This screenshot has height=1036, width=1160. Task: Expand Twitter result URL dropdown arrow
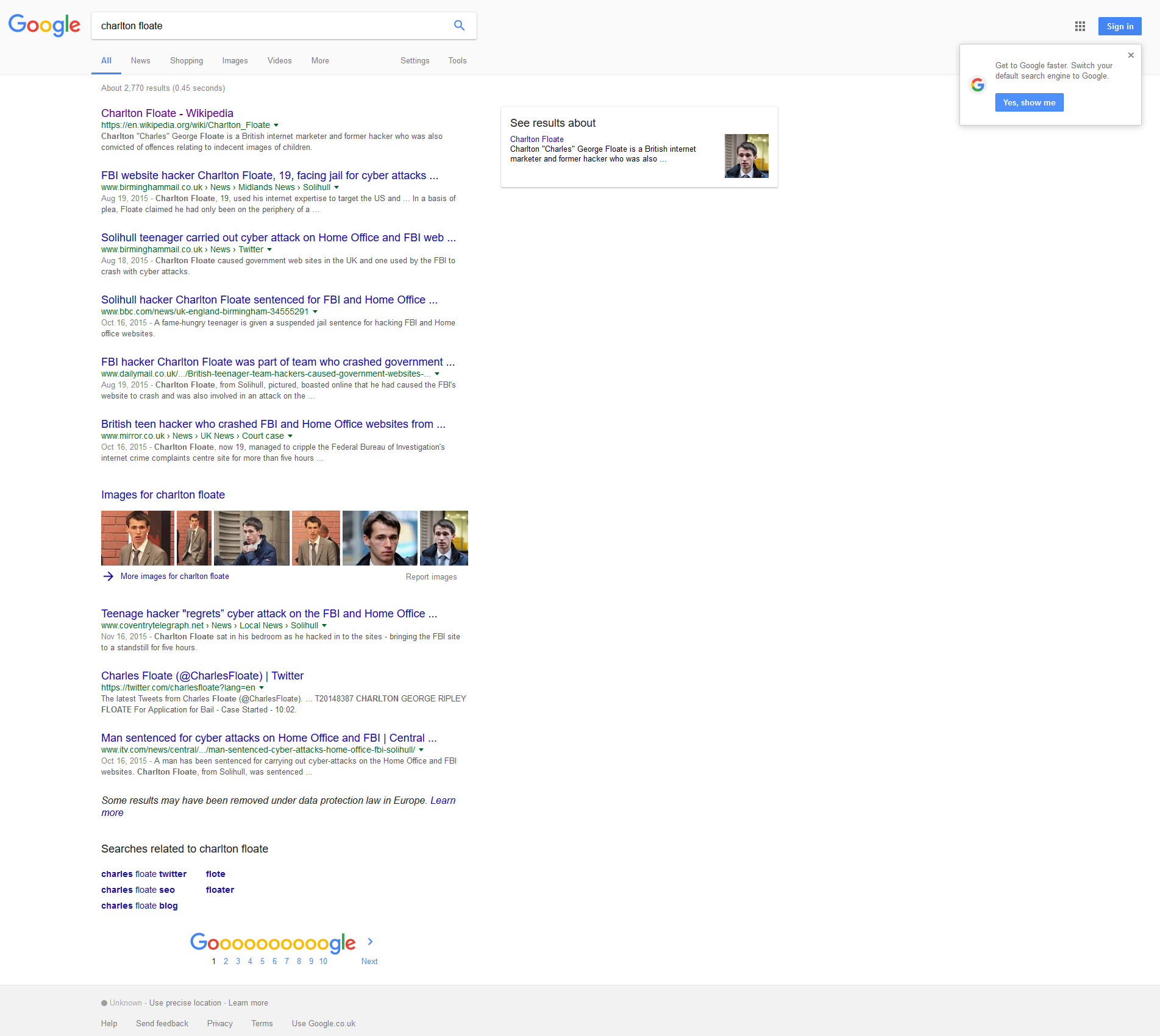tap(262, 688)
